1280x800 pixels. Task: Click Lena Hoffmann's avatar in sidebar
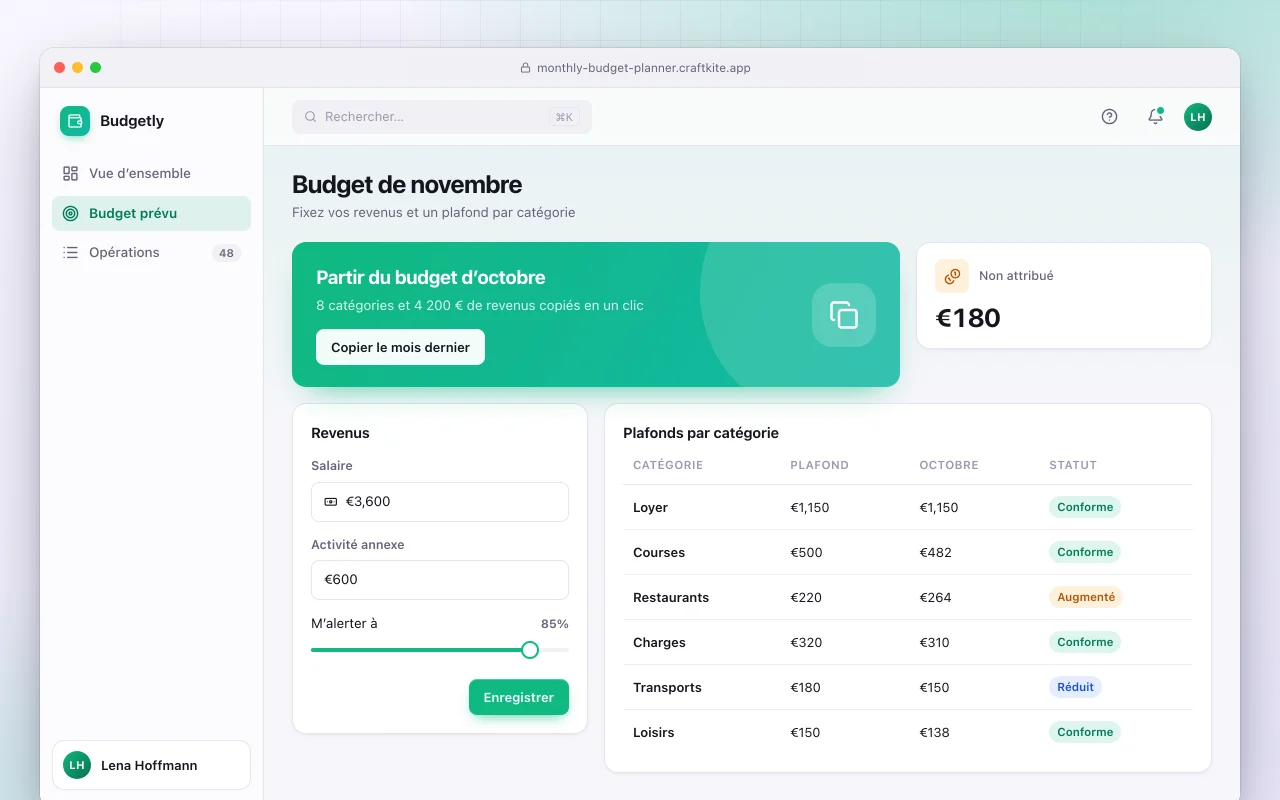(77, 765)
